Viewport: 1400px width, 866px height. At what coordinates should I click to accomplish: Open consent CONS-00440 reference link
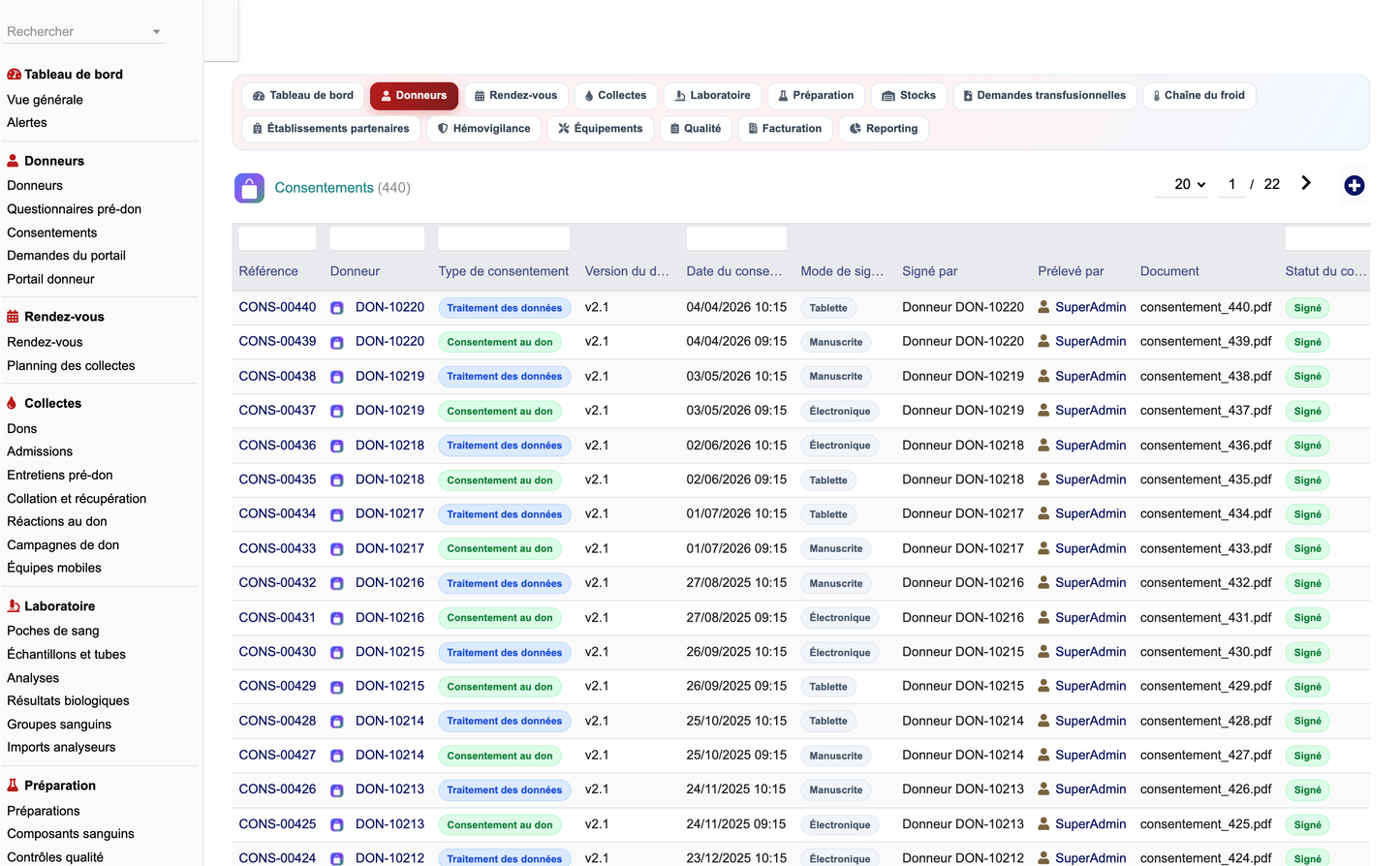point(277,307)
